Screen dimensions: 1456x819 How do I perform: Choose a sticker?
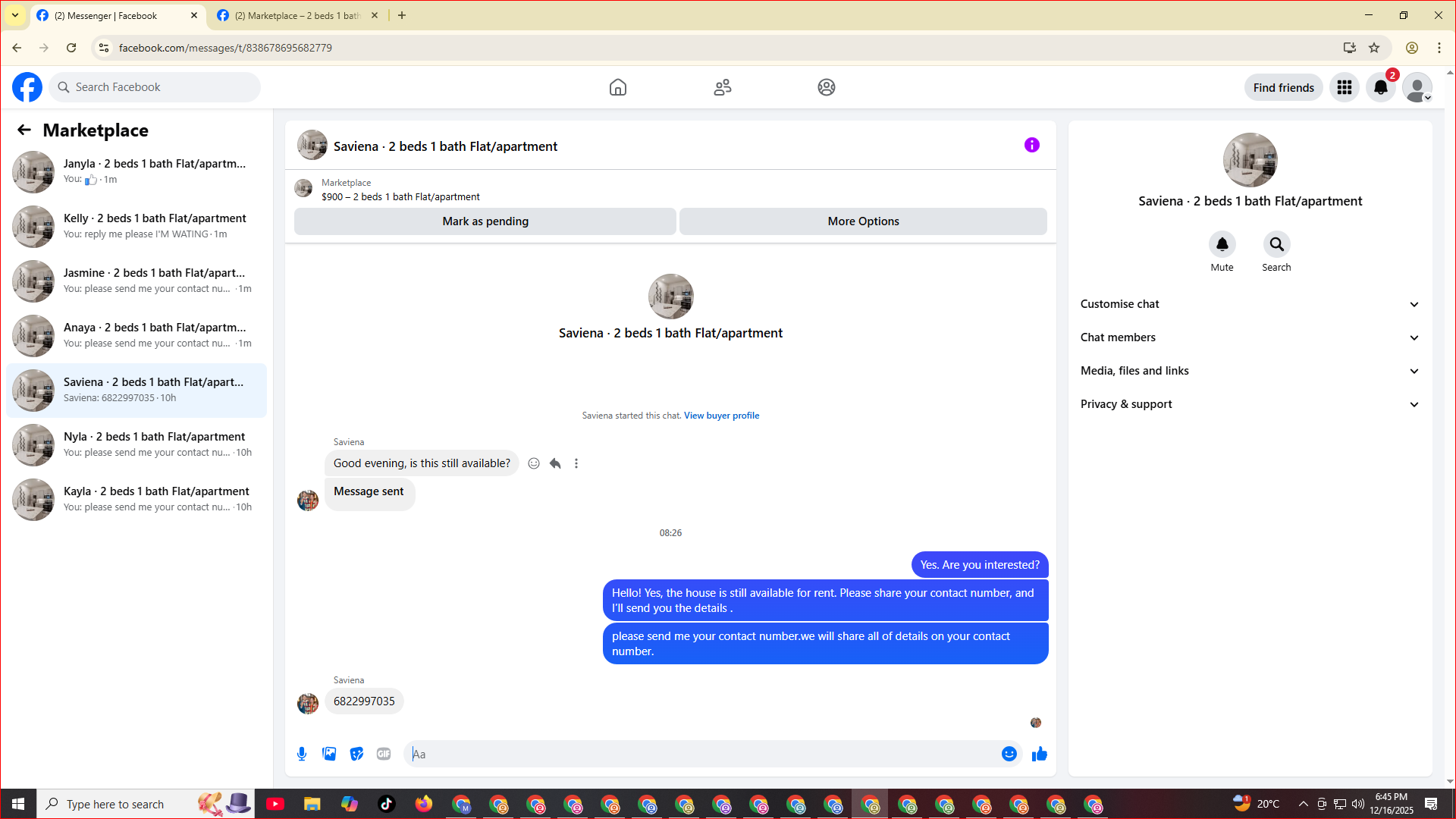click(x=356, y=754)
